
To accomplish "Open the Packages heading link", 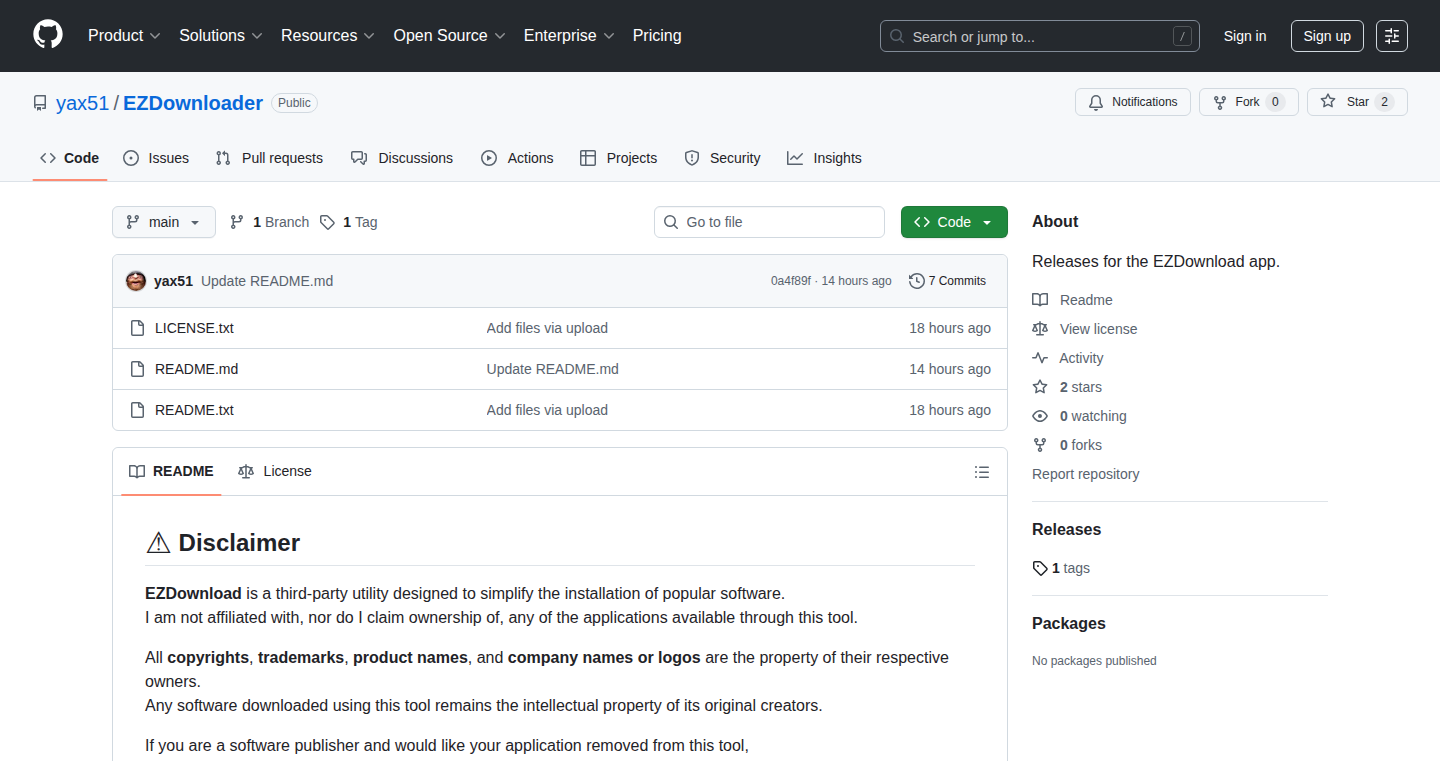I will [x=1069, y=624].
